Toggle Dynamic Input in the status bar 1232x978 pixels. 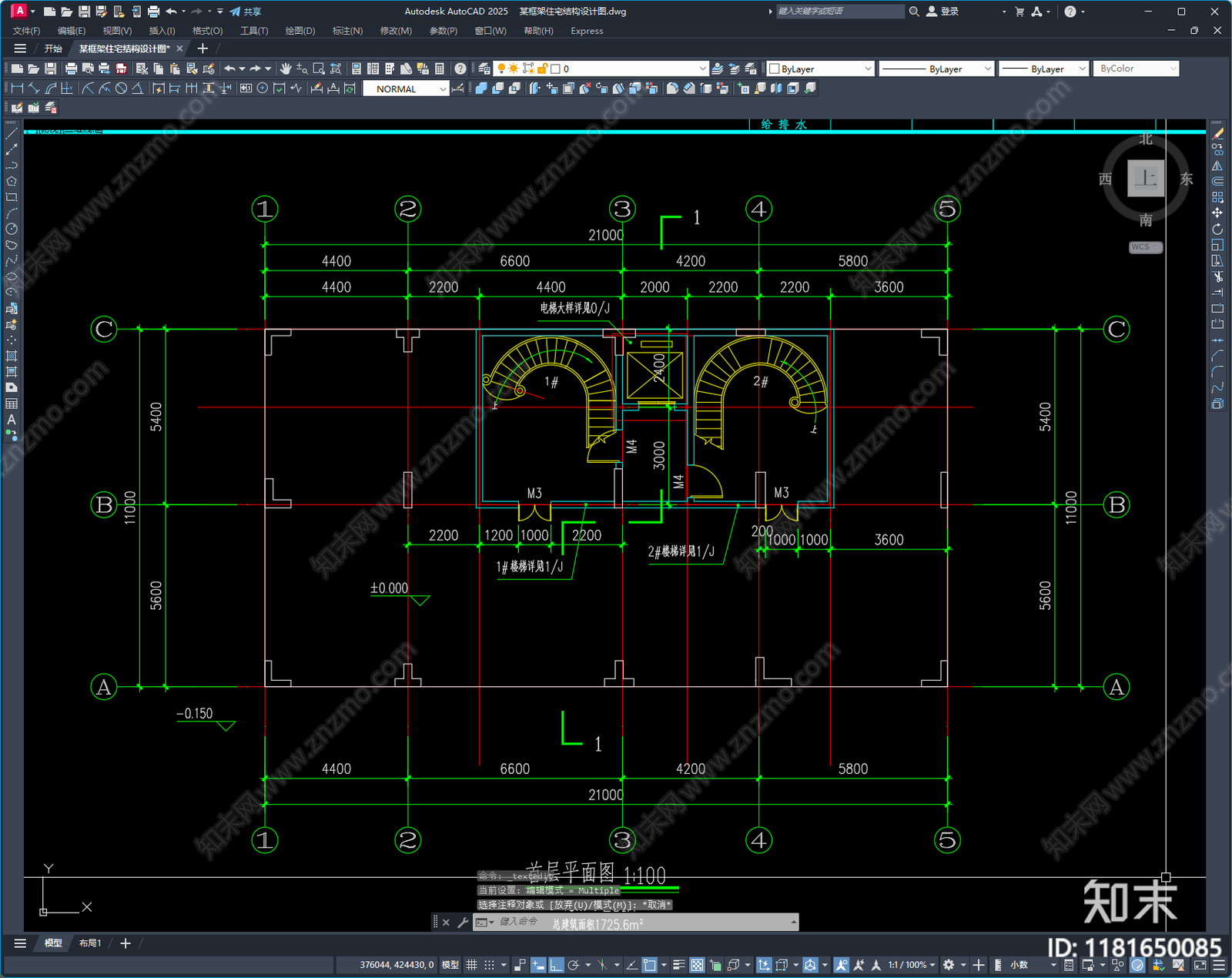[x=539, y=965]
